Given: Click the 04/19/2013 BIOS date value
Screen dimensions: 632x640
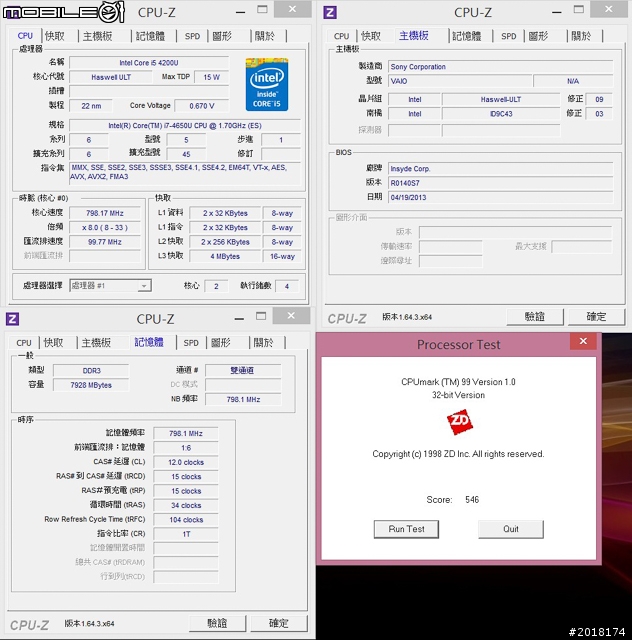Looking at the screenshot, I should [408, 198].
